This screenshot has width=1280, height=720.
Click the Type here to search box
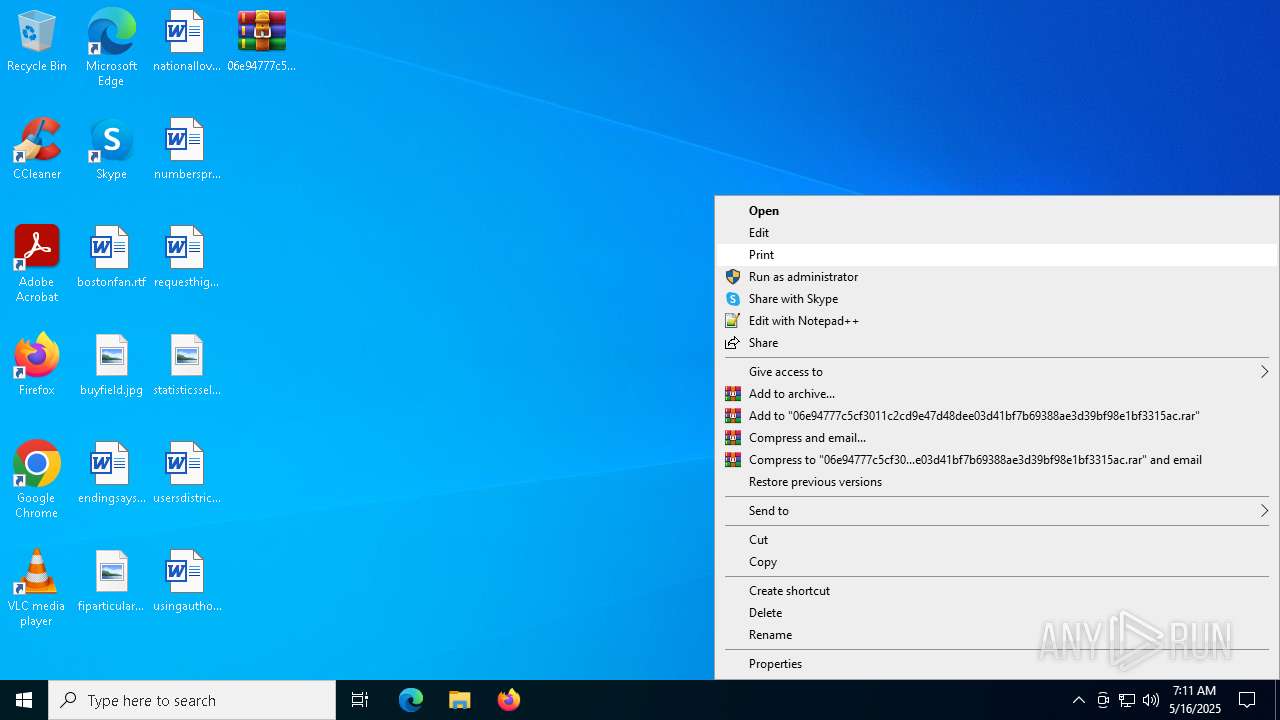pos(192,700)
